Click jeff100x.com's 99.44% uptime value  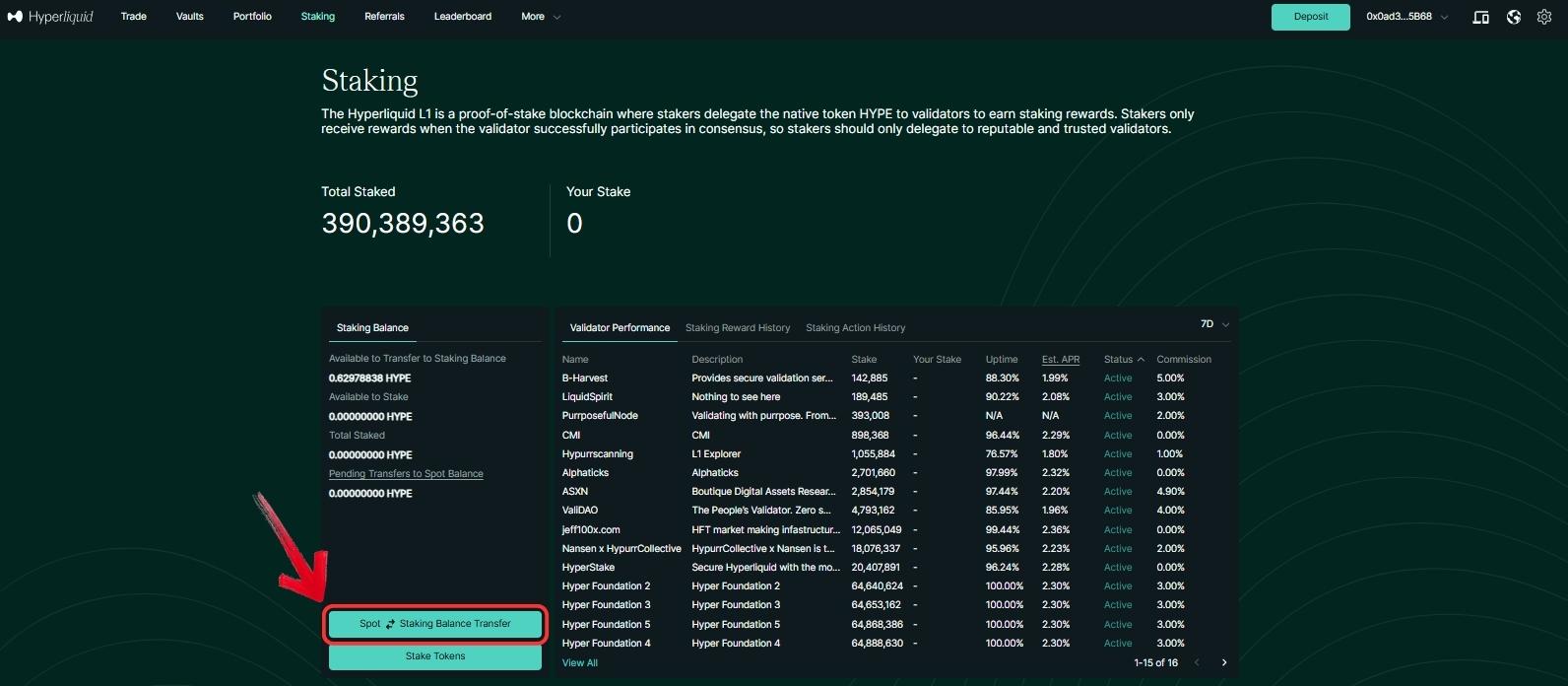point(1003,530)
